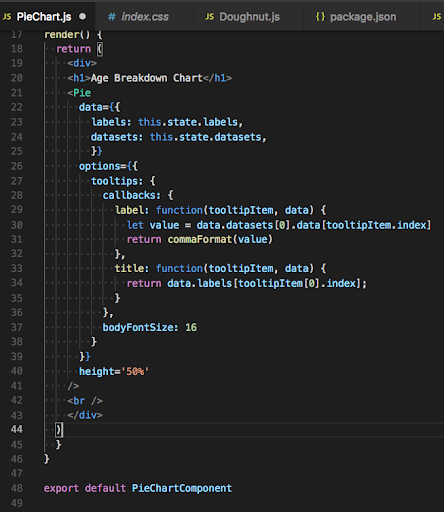This screenshot has width=444, height=512.
Task: Open the Doughnut.js tab
Action: point(248,17)
